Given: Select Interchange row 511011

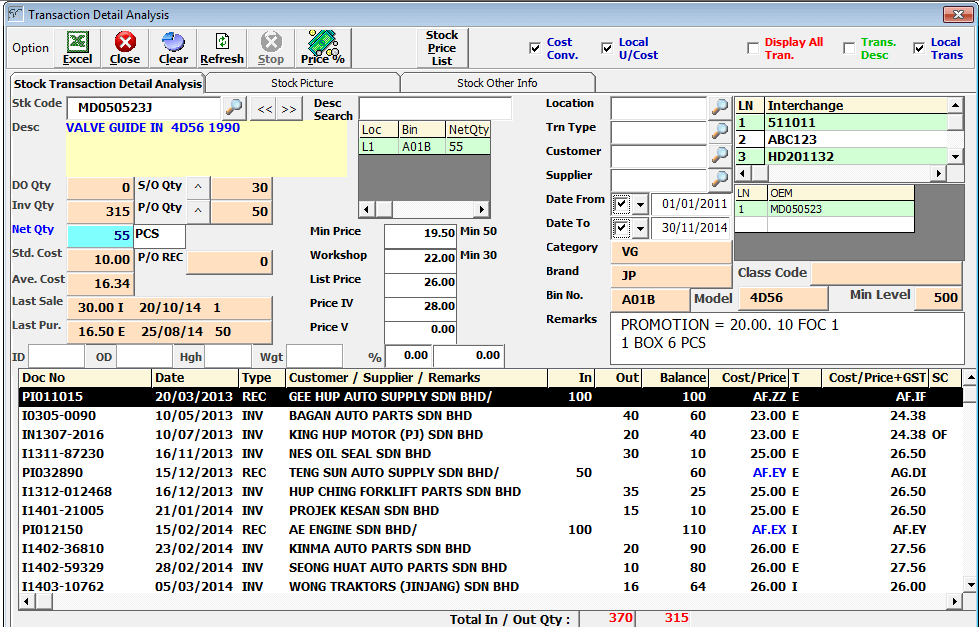Looking at the screenshot, I should [842, 122].
